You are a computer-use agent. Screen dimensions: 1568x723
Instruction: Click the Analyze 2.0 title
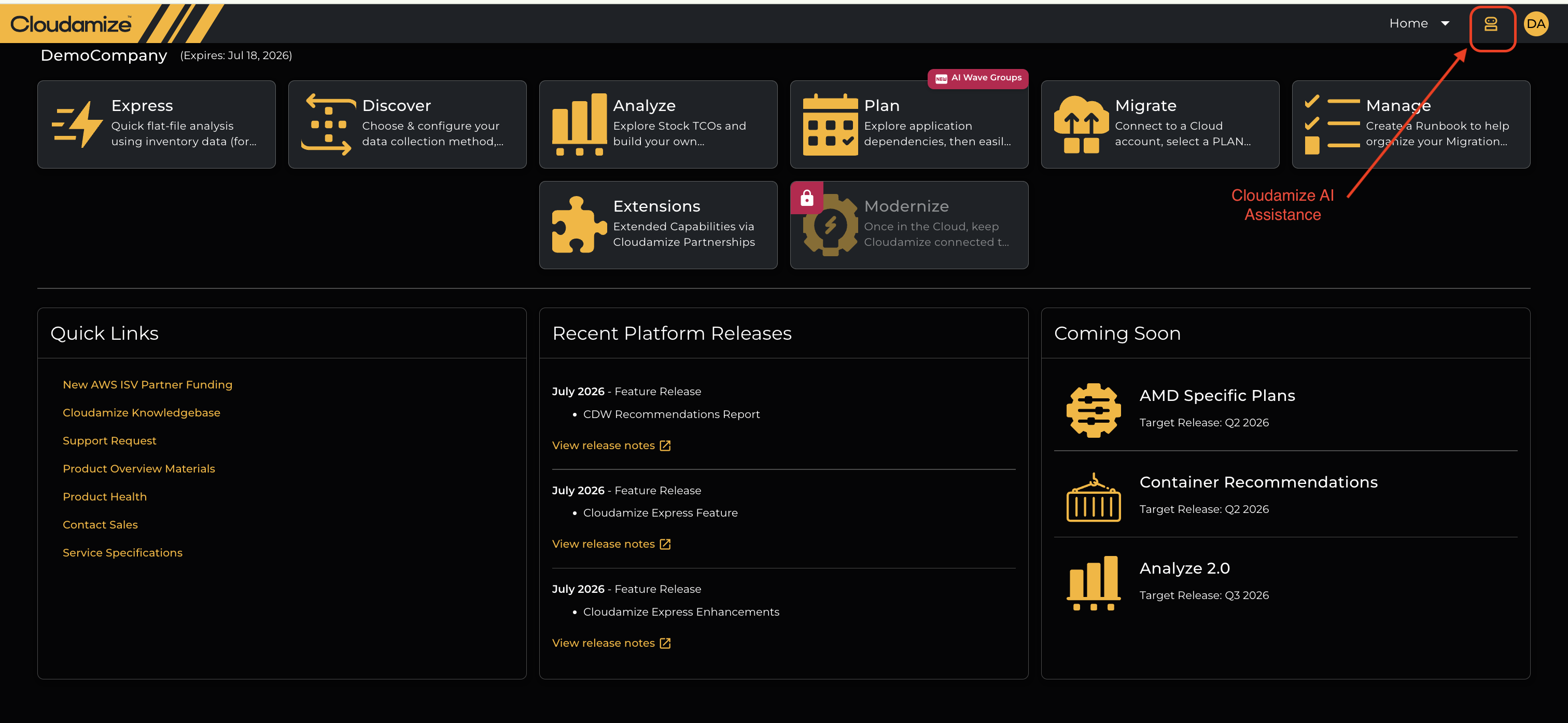(x=1184, y=568)
